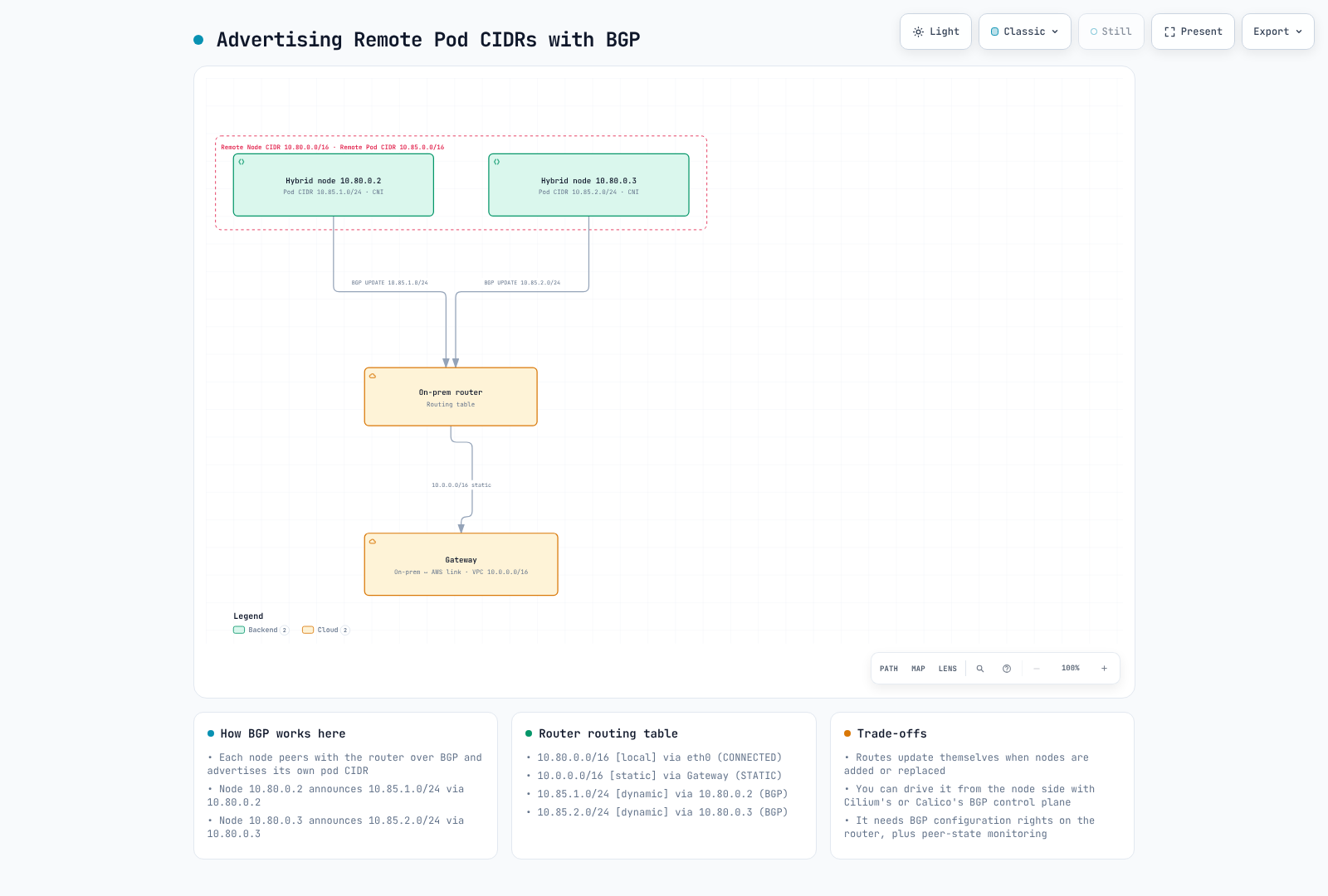Viewport: 1328px width, 896px height.
Task: Click BGP UPDATE 10.85.2.0/24 edge label
Action: click(x=522, y=283)
